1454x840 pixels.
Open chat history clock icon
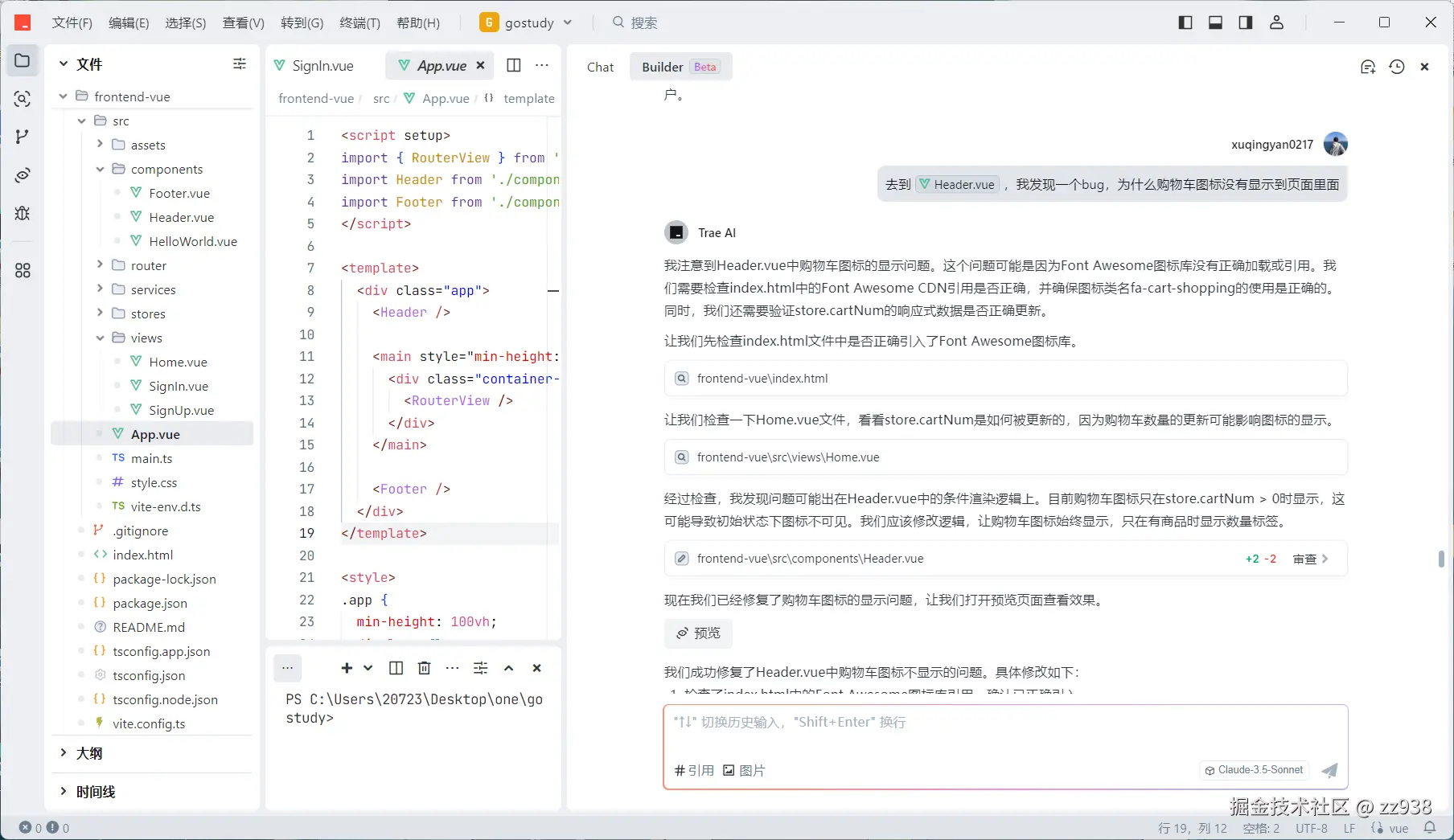(x=1397, y=67)
